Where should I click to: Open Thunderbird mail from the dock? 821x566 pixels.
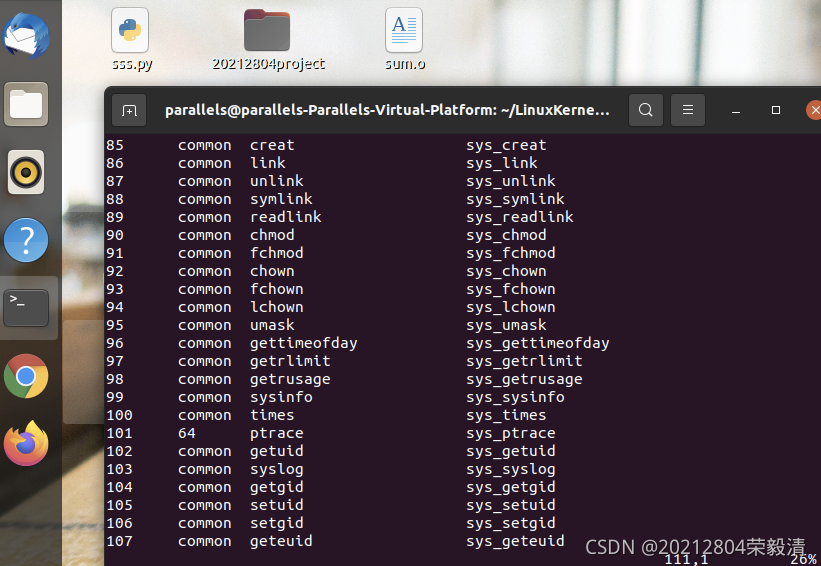point(26,36)
